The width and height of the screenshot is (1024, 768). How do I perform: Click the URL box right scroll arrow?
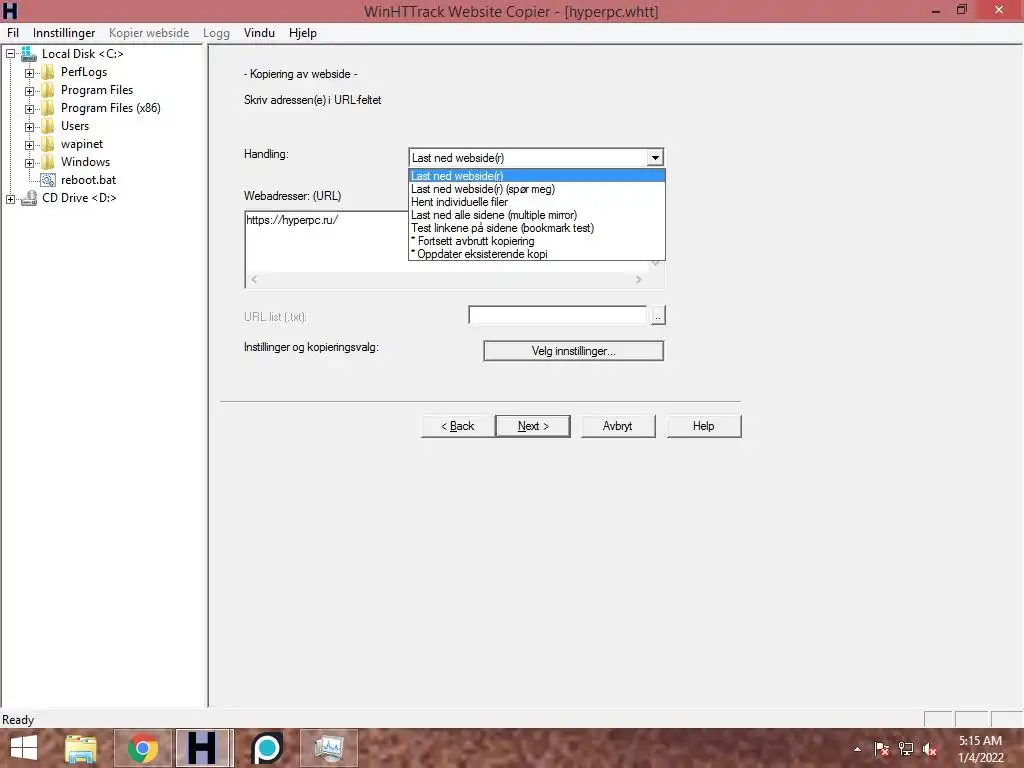(x=639, y=280)
